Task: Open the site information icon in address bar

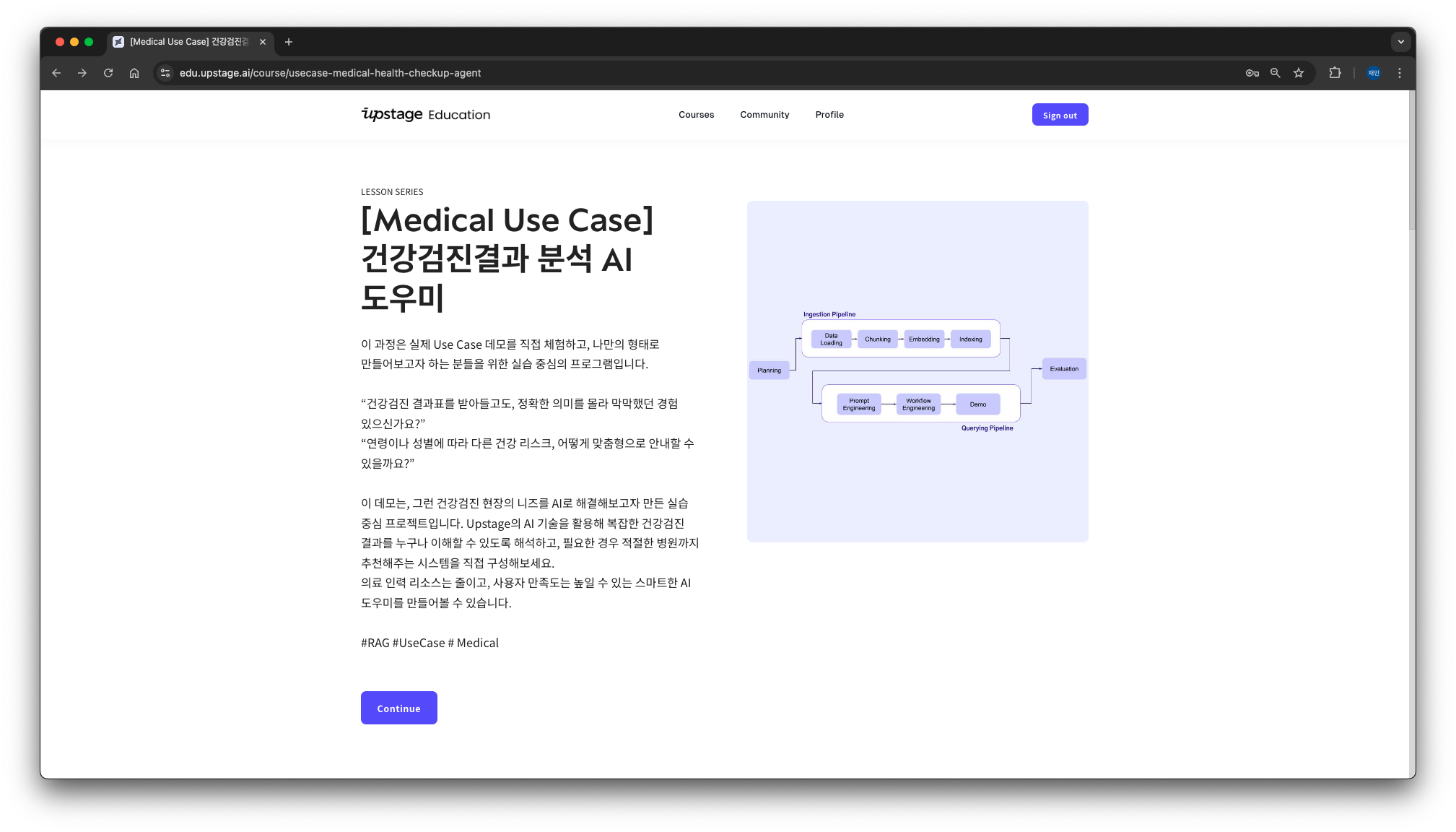Action: pyautogui.click(x=165, y=73)
